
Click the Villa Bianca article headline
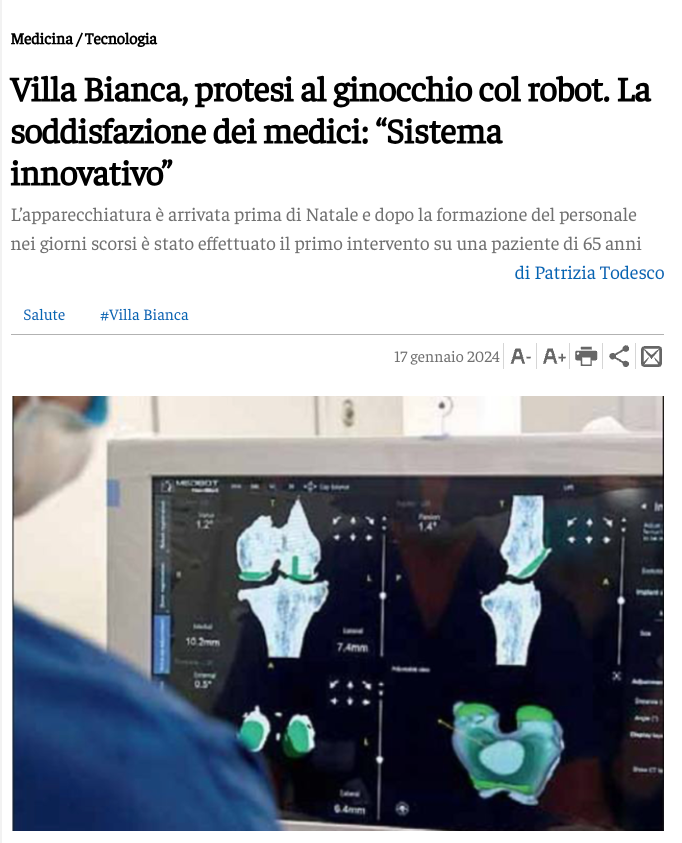pos(331,132)
